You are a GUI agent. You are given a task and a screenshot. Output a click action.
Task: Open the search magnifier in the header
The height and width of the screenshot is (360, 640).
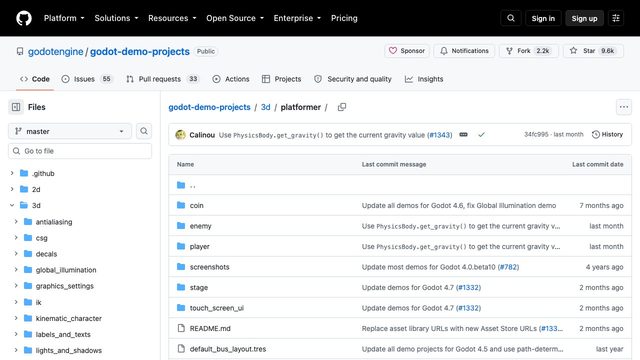pyautogui.click(x=511, y=18)
